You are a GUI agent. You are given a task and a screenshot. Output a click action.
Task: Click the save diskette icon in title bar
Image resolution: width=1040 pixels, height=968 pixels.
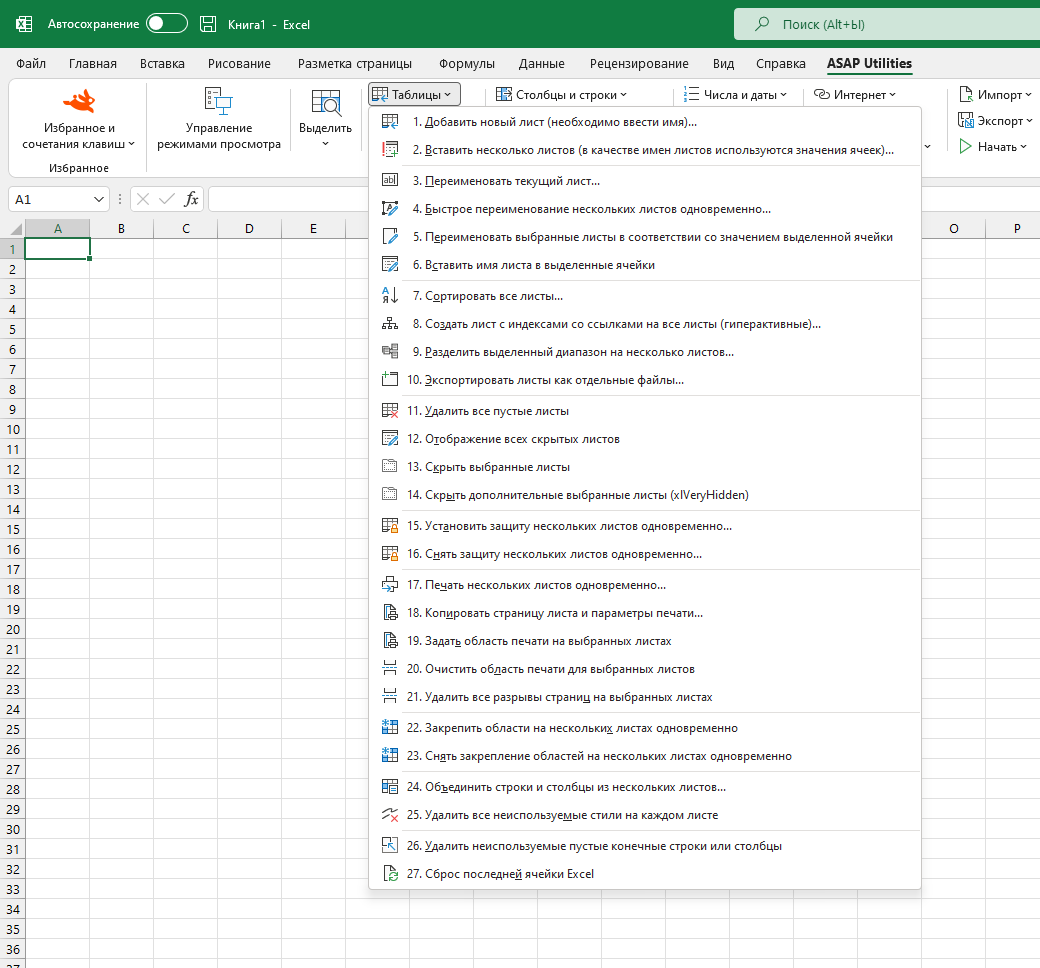pos(208,25)
